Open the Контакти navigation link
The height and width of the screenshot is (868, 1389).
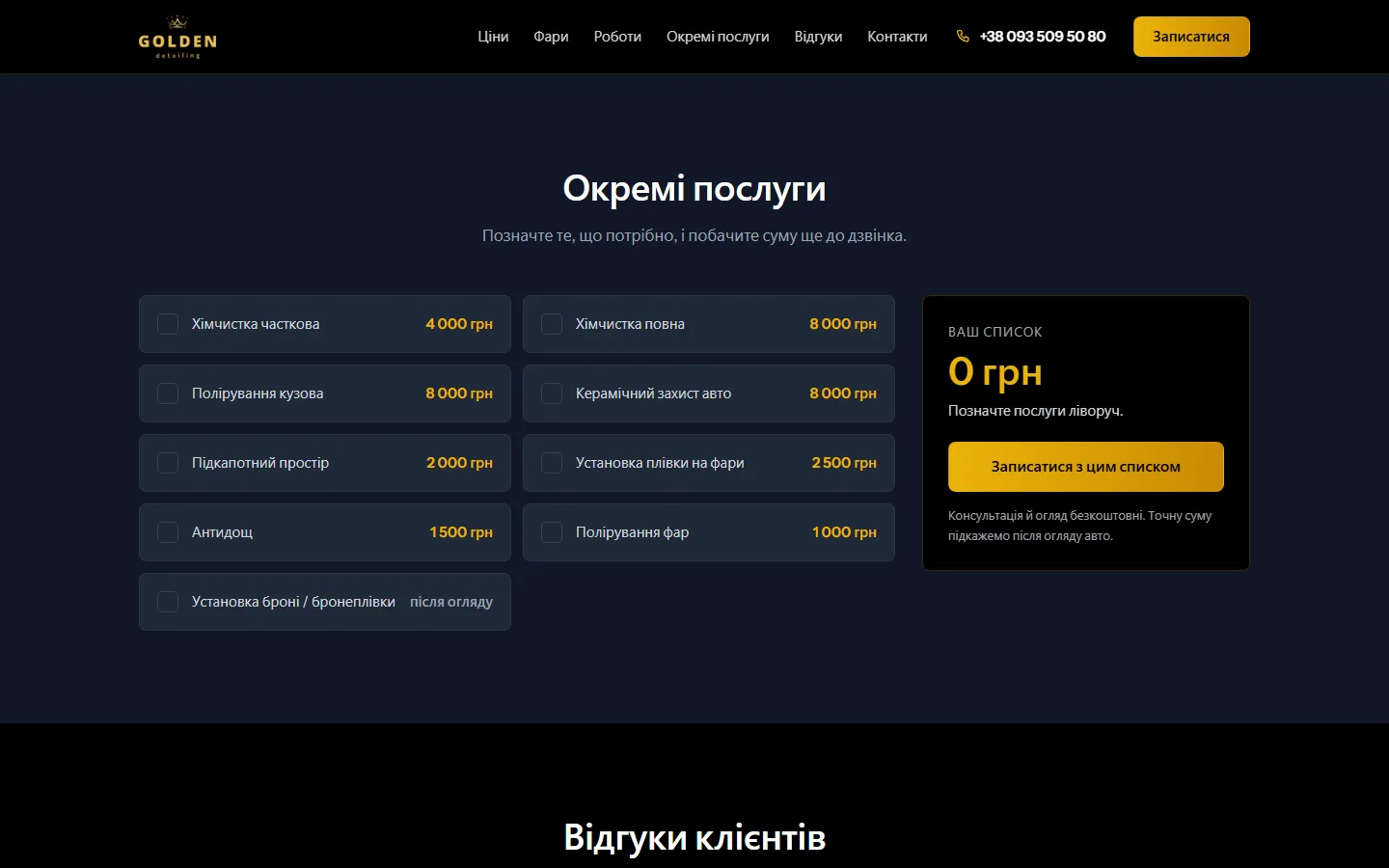897,37
